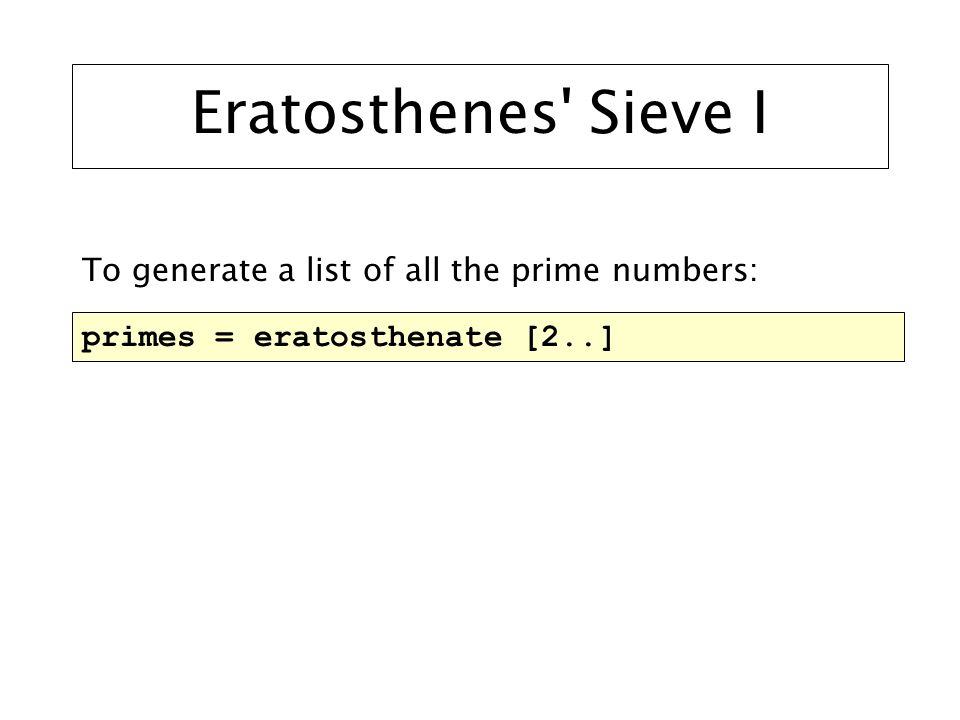Click the word "the" before "prime"
This screenshot has height=720, width=960.
coord(475,269)
